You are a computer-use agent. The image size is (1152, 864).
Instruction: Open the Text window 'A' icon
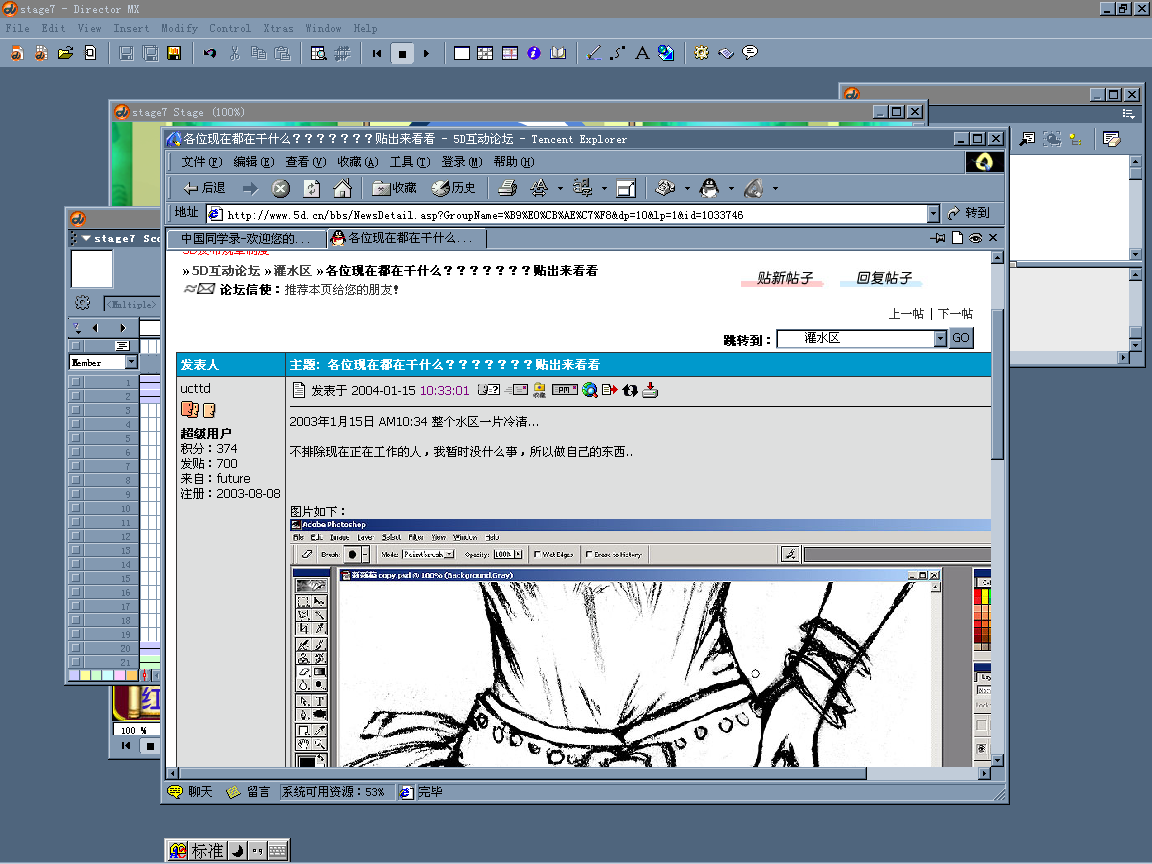[x=642, y=53]
